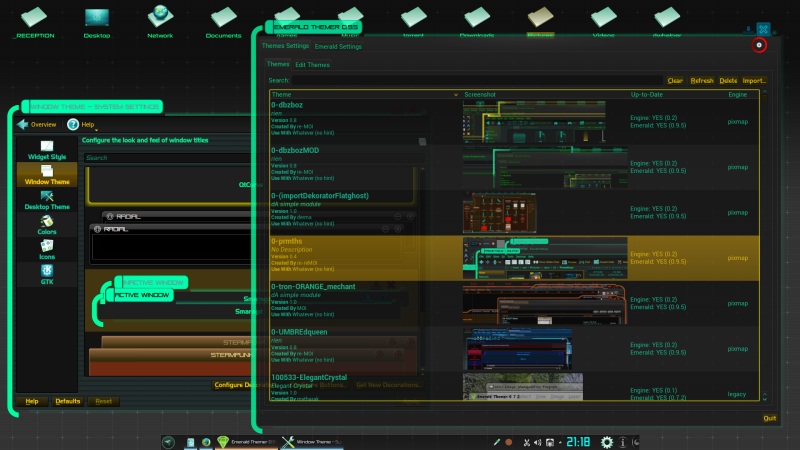This screenshot has height=450, width=800.
Task: Open the Pictures folder on the desktop
Action: 540,21
